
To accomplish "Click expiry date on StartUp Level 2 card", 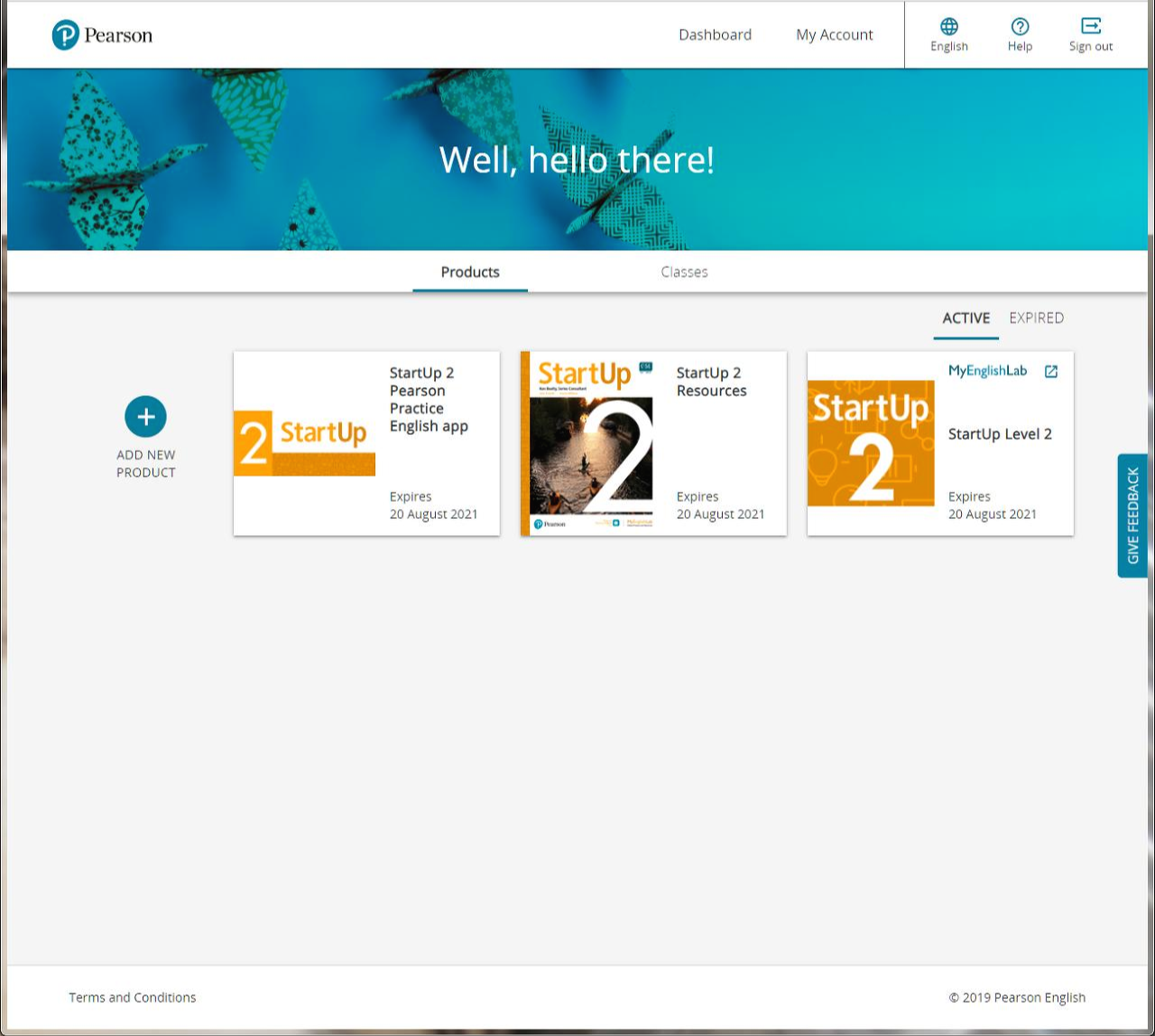I will pos(993,513).
